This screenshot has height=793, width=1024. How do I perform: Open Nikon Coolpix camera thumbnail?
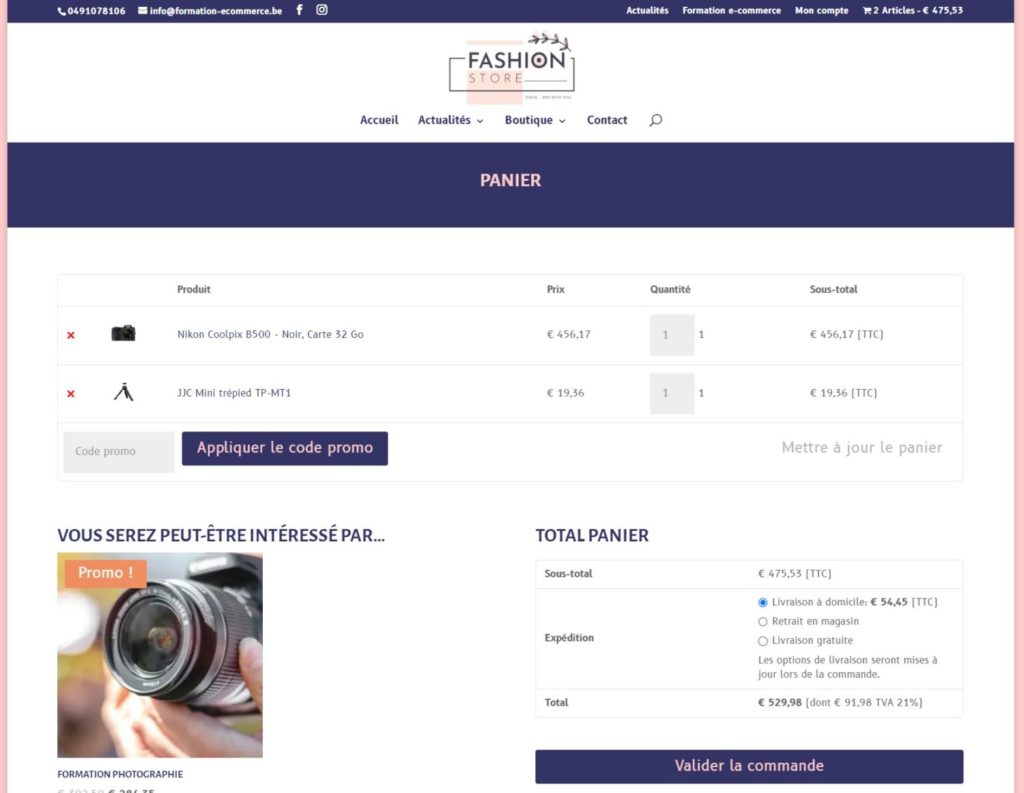[x=123, y=333]
